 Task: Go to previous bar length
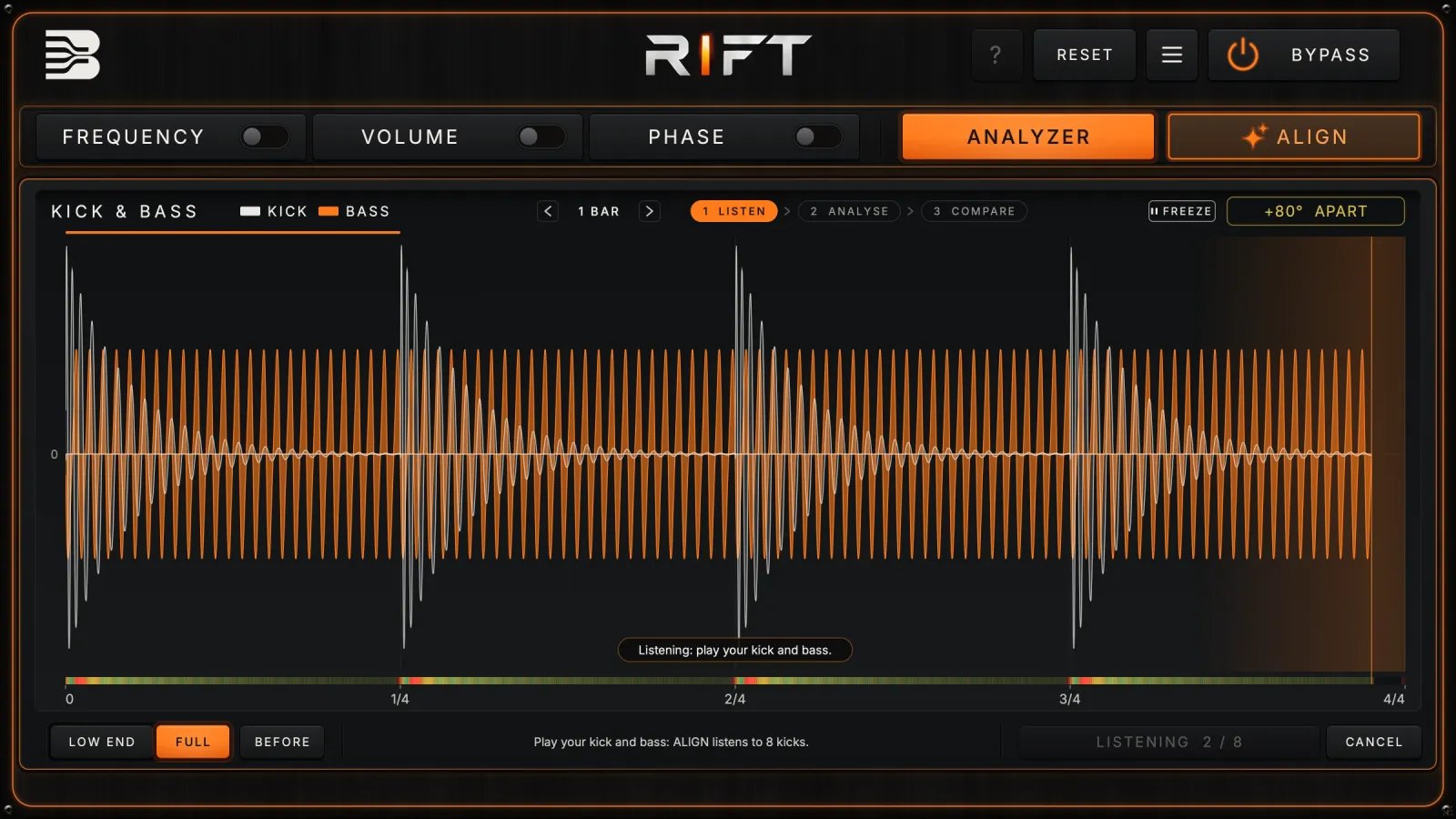click(548, 211)
